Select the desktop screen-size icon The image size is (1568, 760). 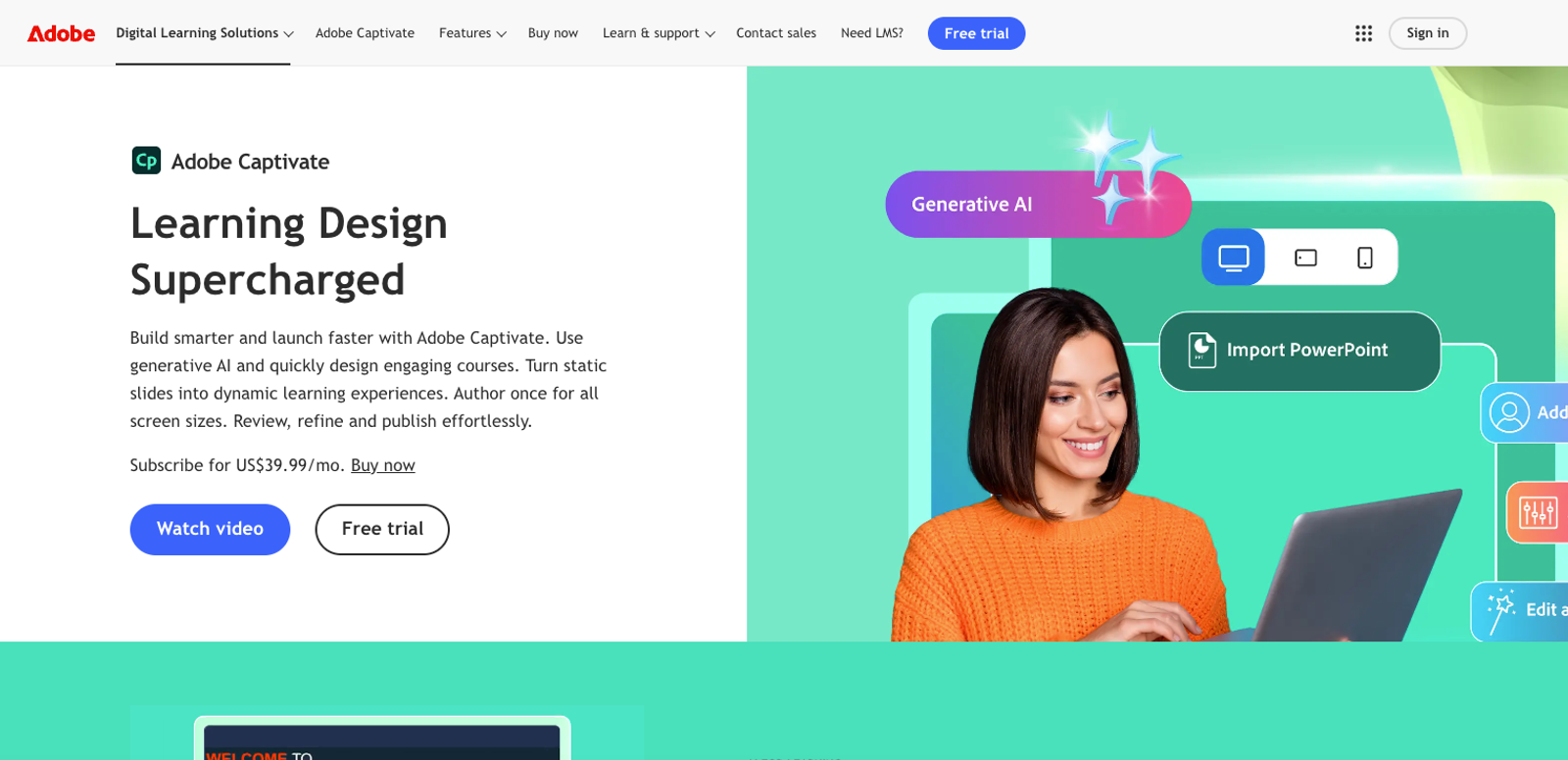[x=1233, y=258]
